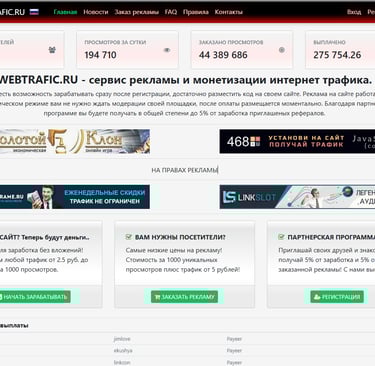Click the Самые низкие цены на рекламу text

pyautogui.click(x=174, y=250)
